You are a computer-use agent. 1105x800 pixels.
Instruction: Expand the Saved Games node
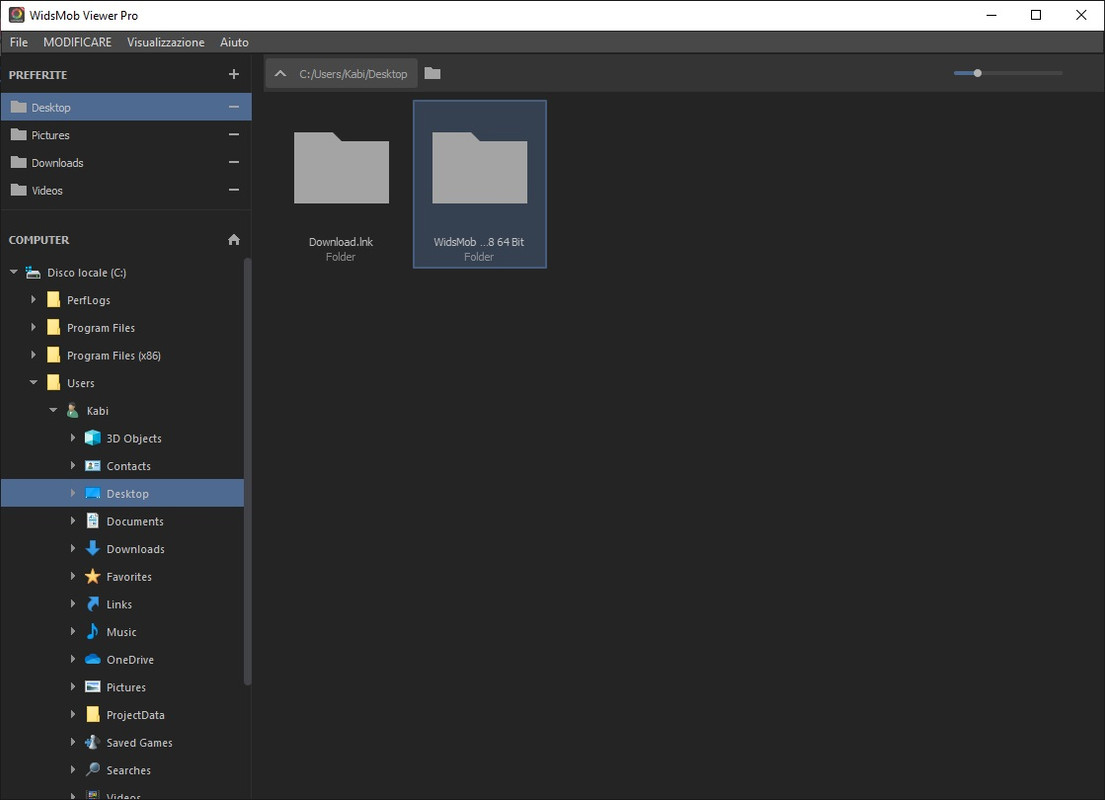(73, 742)
